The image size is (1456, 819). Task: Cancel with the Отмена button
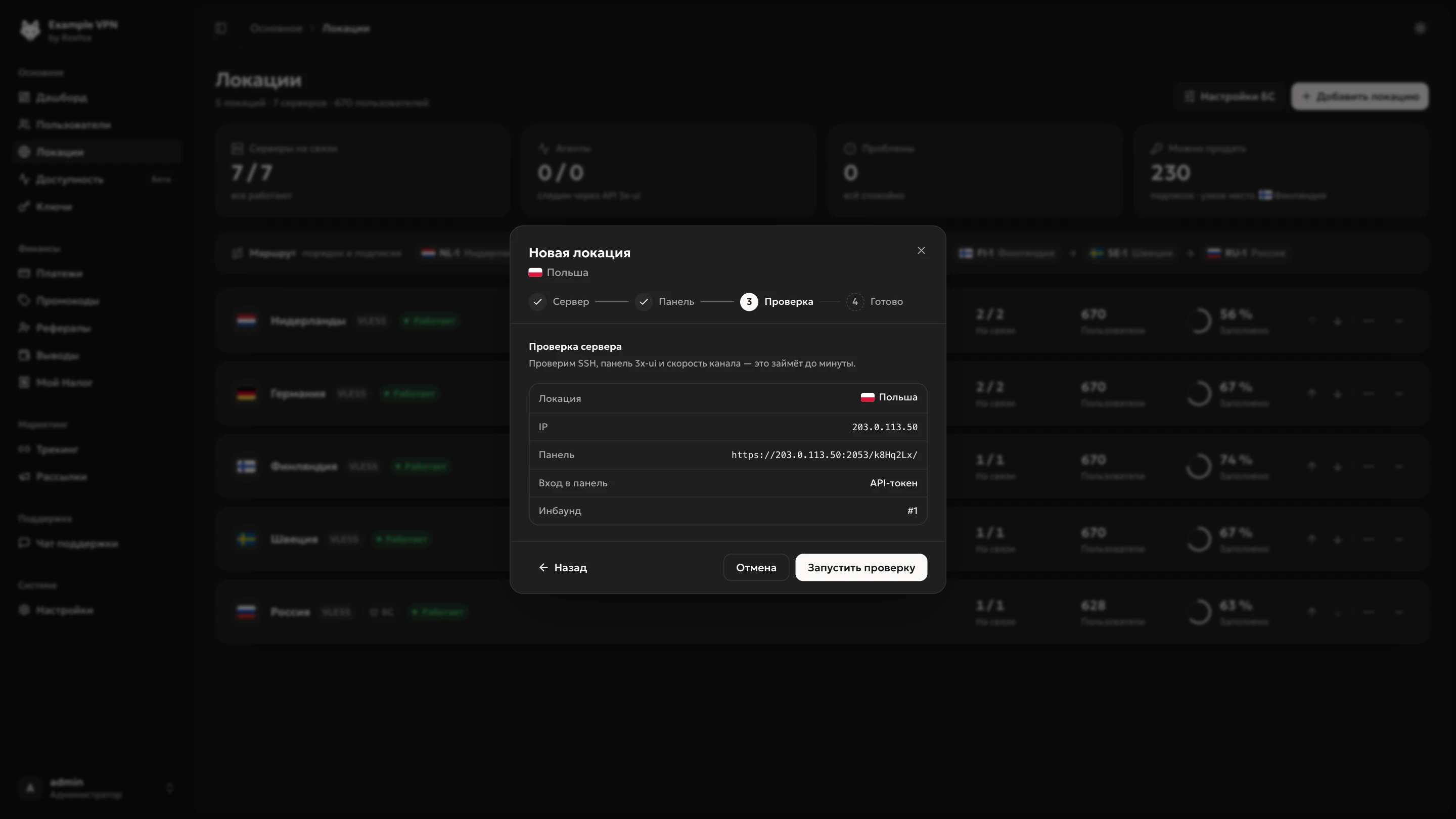pyautogui.click(x=756, y=567)
